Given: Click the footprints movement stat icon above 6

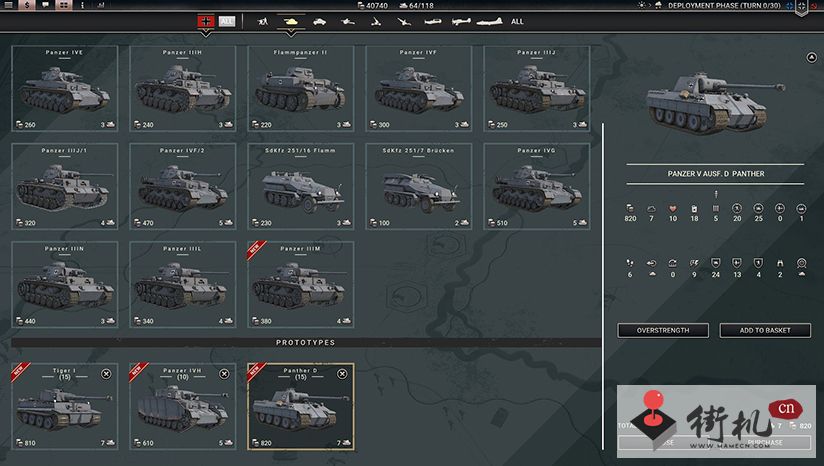Looking at the screenshot, I should (x=630, y=263).
